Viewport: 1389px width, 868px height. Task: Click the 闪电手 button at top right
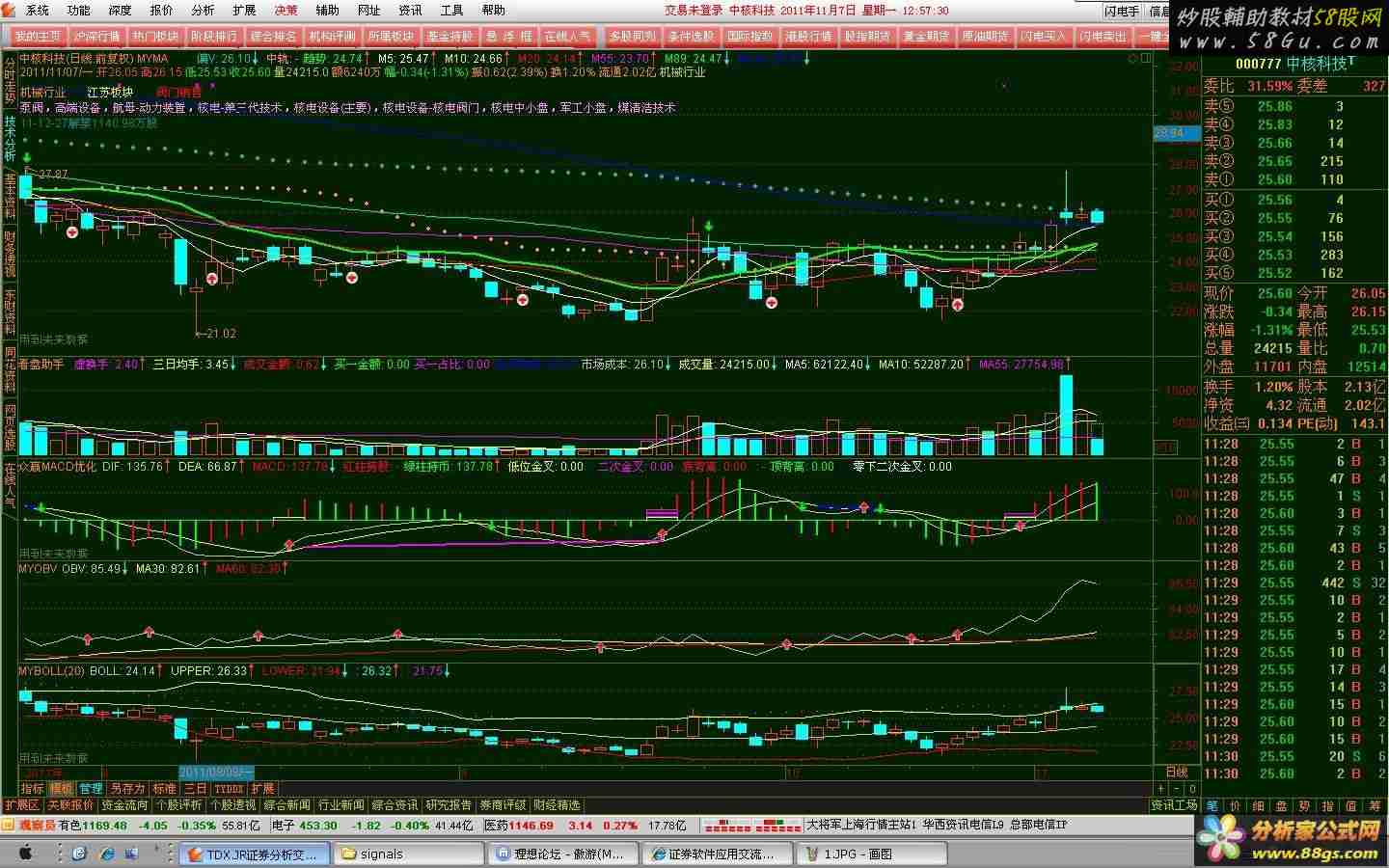1122,12
